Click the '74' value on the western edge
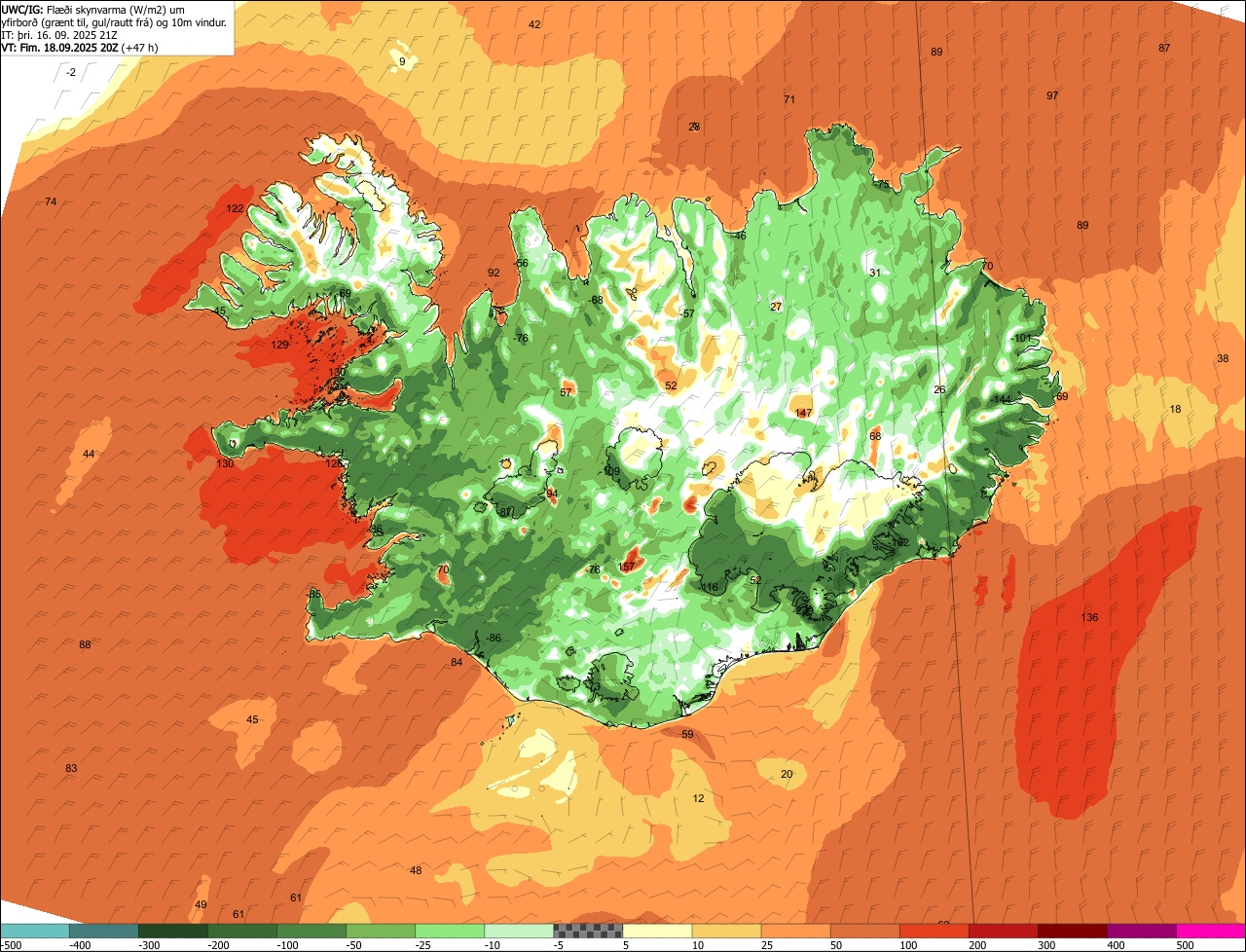This screenshot has width=1246, height=952. [x=51, y=201]
